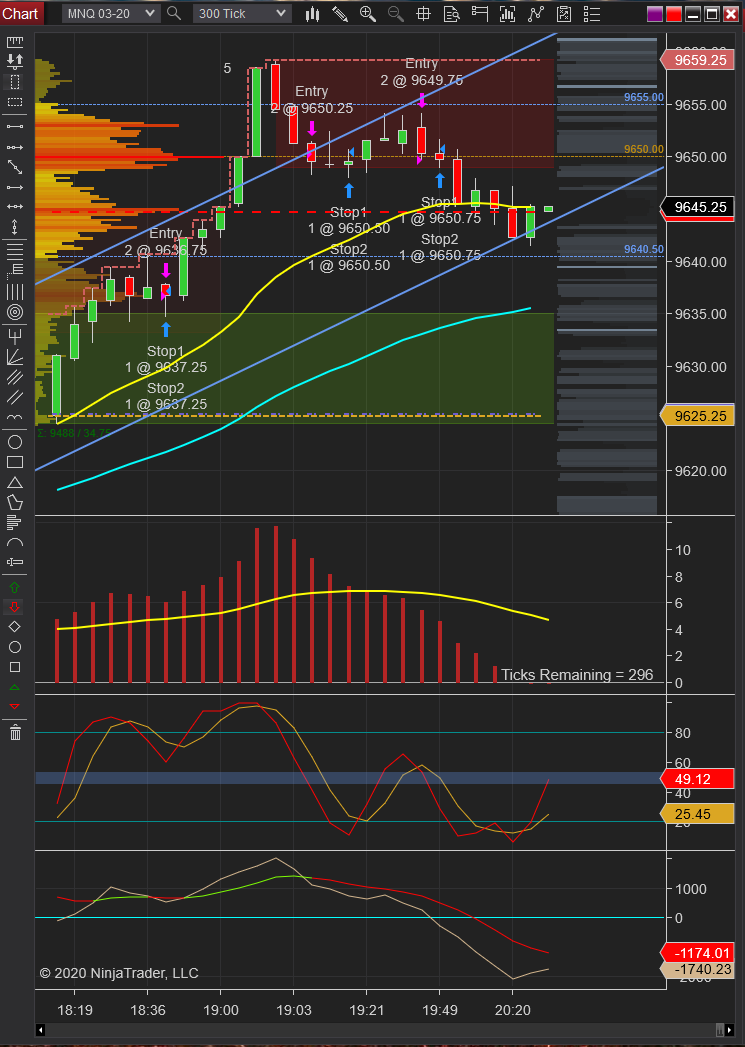
Task: Click the red window link swatch
Action: [673, 13]
